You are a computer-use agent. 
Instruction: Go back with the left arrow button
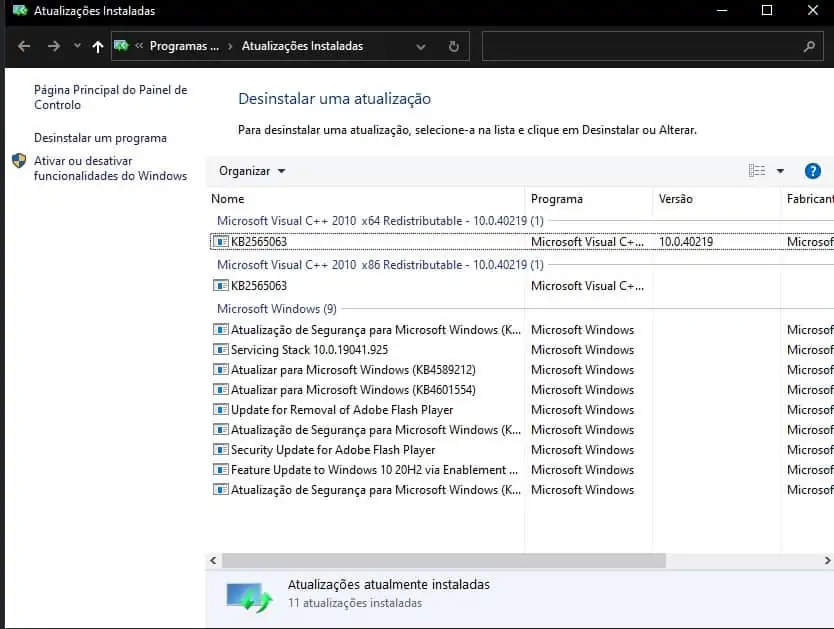[24, 46]
